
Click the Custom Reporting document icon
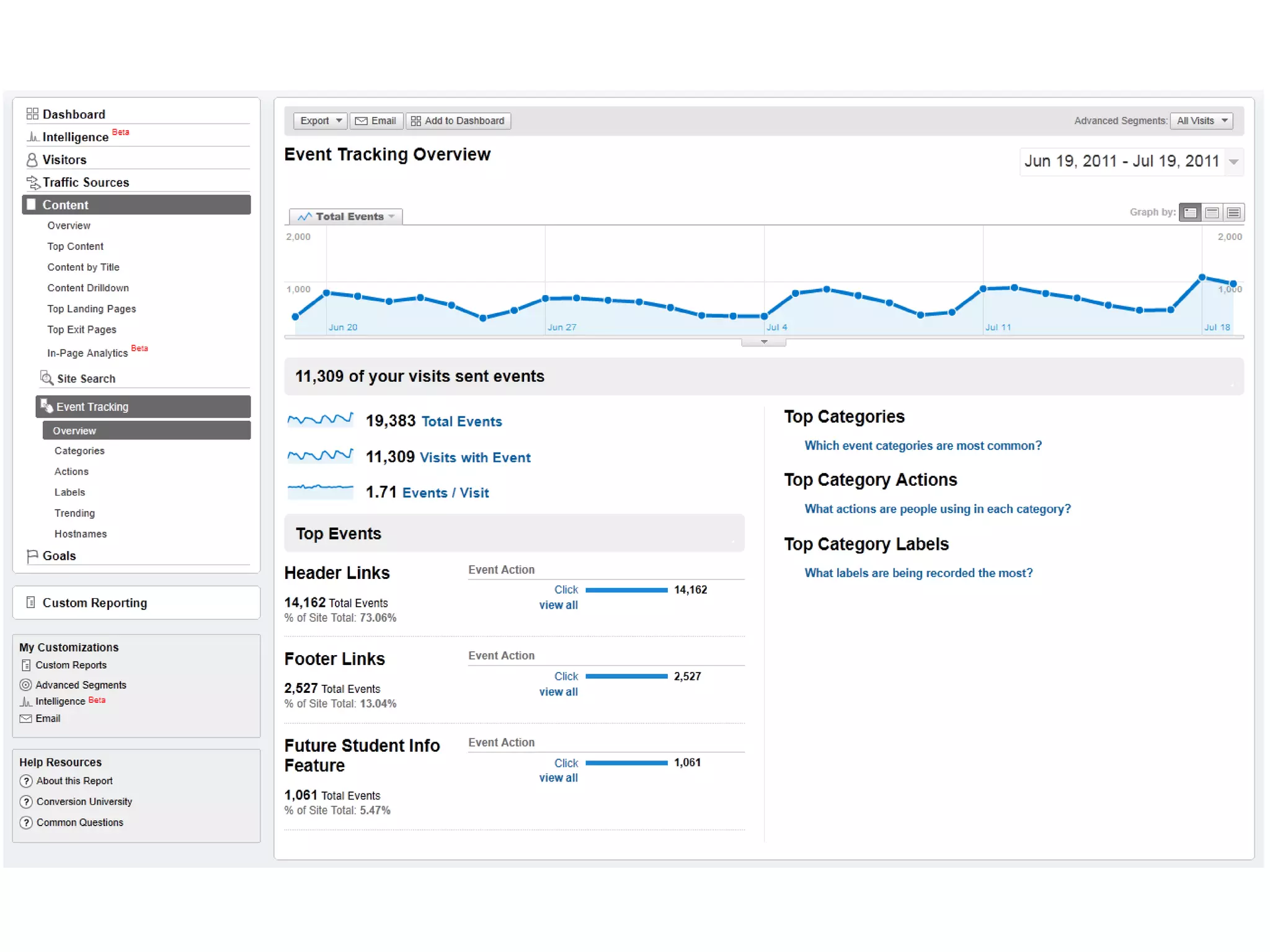[30, 602]
